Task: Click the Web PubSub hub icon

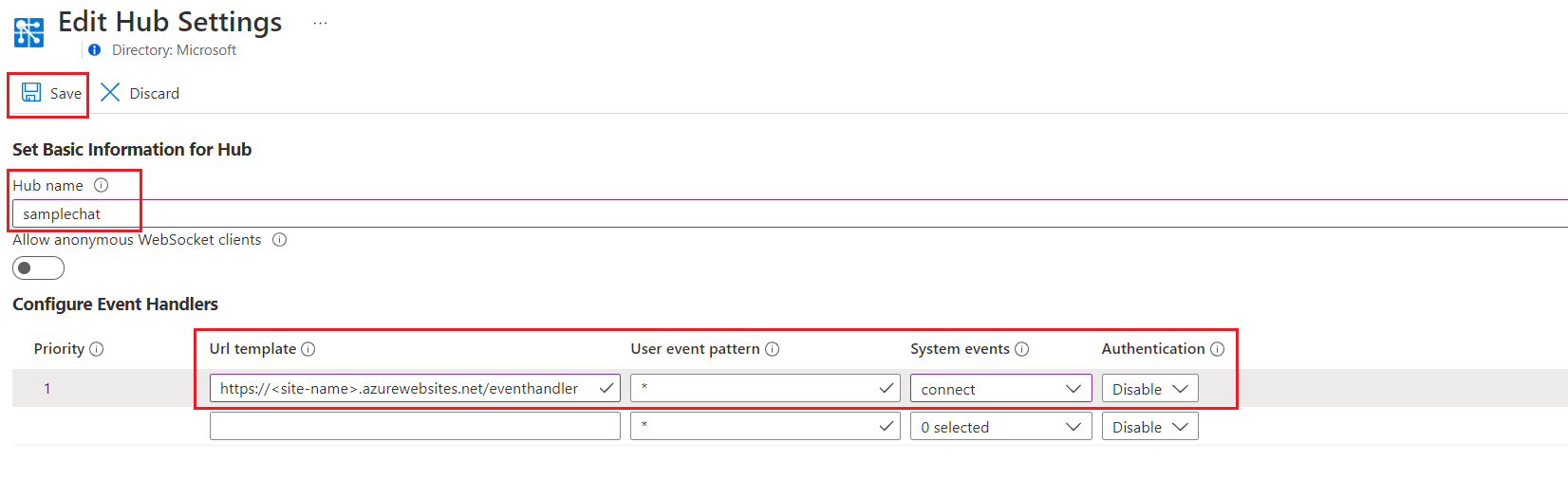Action: 29,32
